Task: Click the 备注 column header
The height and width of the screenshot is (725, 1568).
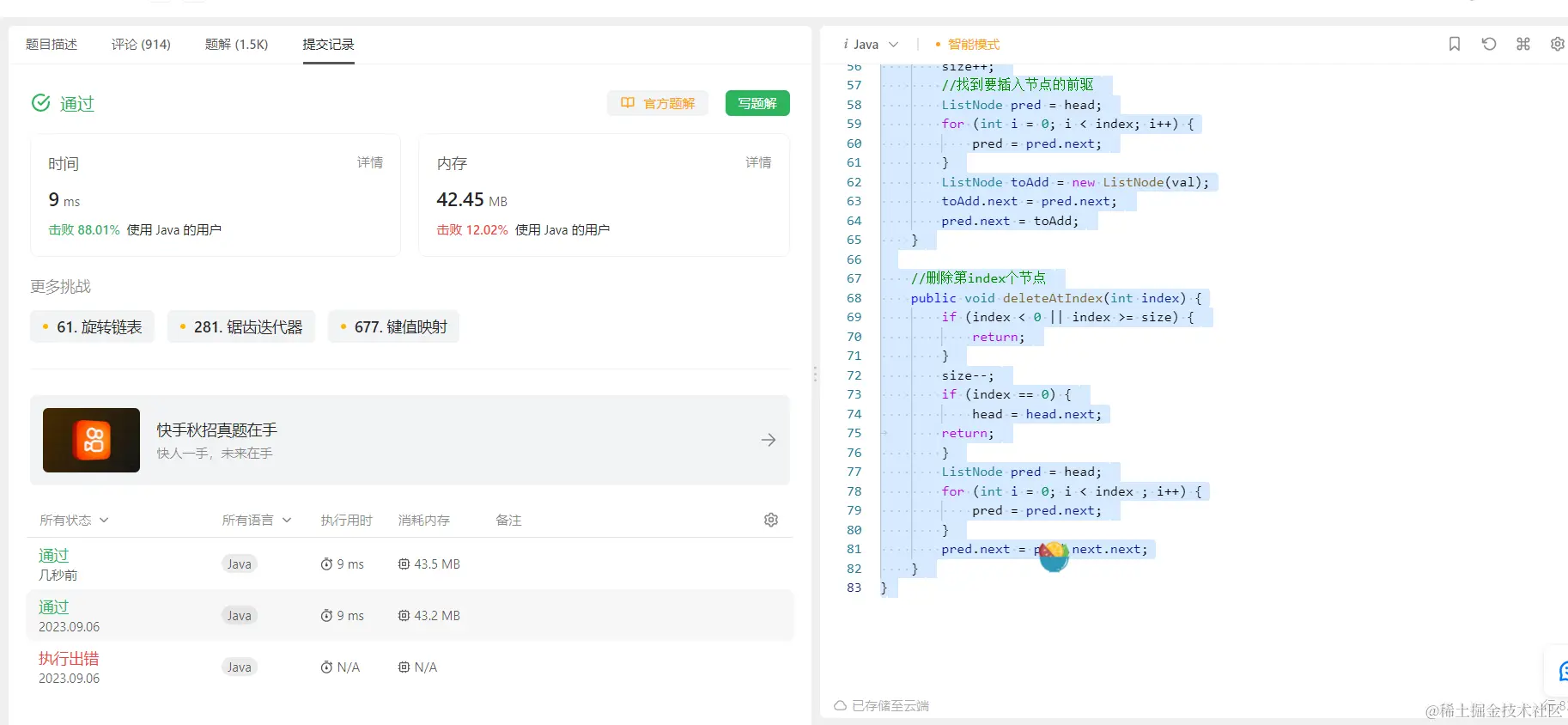Action: click(x=508, y=520)
